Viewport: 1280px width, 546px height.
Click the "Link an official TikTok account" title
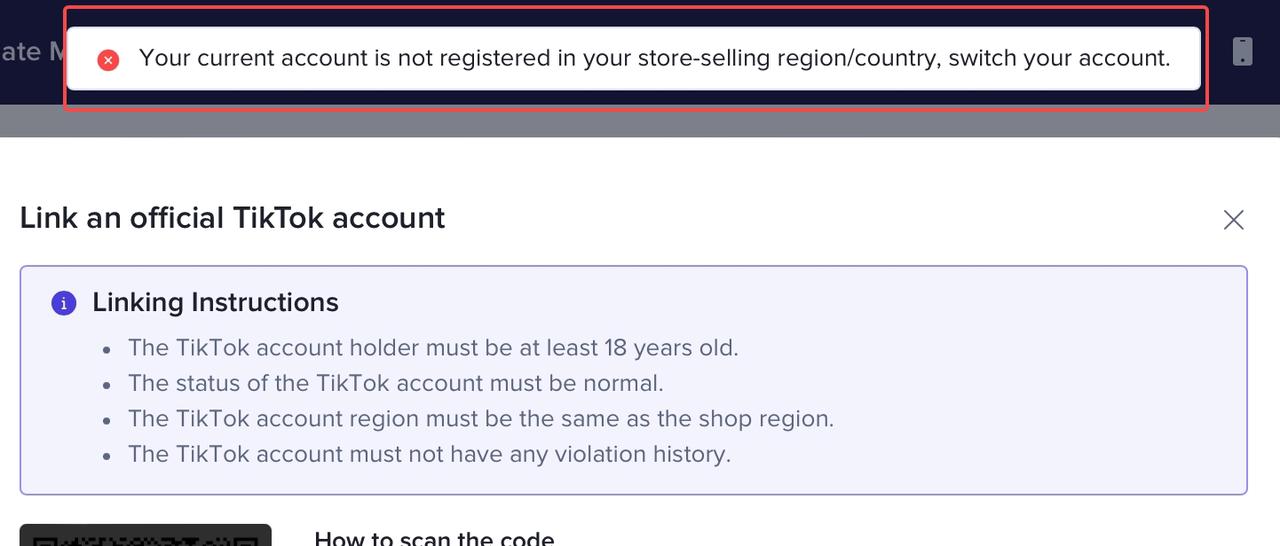[x=233, y=218]
